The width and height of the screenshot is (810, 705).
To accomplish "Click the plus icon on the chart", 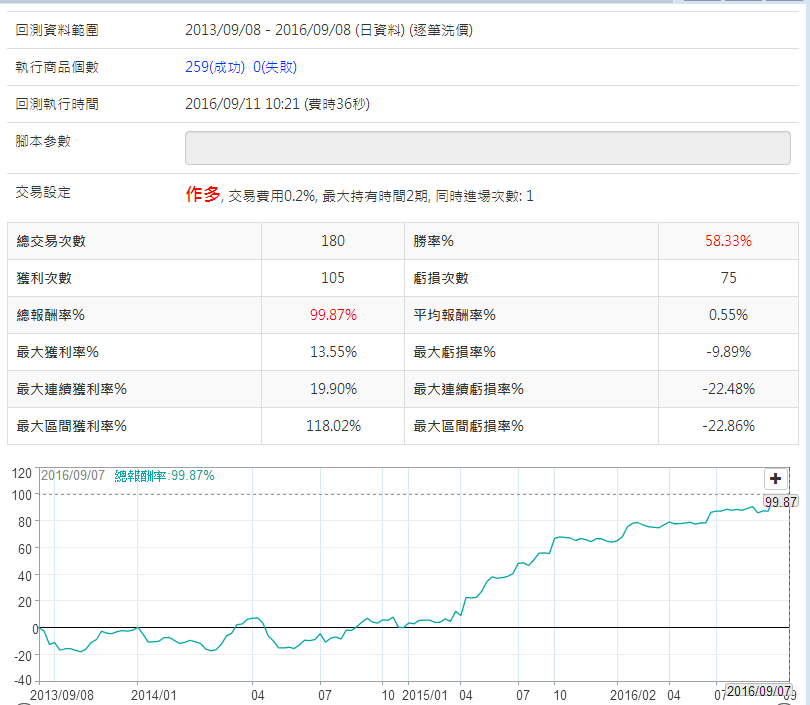I will pyautogui.click(x=775, y=479).
